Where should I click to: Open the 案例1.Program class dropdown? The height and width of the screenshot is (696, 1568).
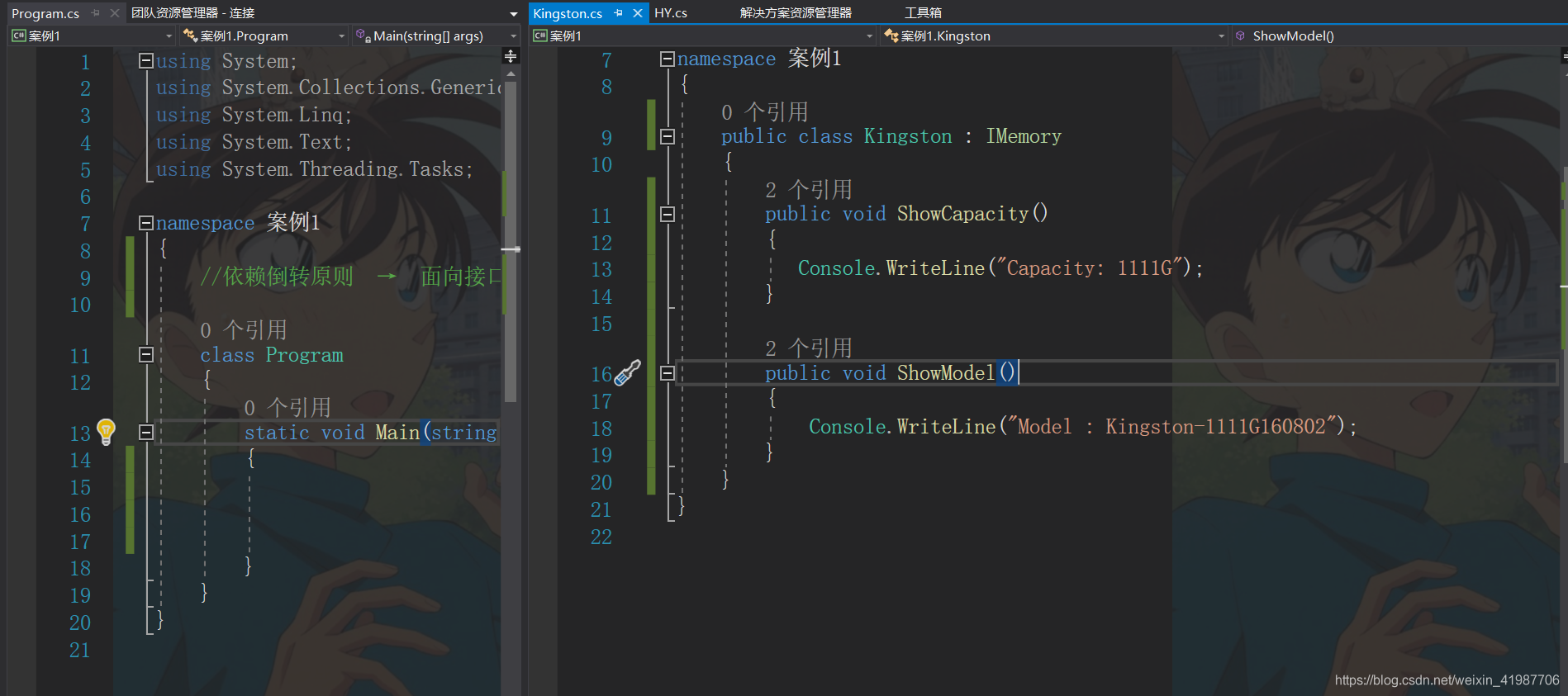[x=263, y=36]
